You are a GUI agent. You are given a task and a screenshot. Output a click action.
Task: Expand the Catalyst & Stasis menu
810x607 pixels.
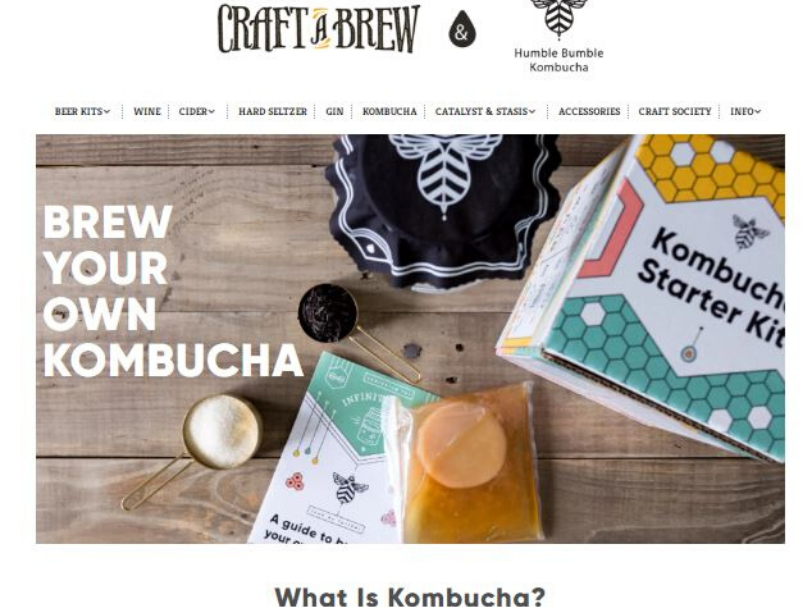(485, 111)
